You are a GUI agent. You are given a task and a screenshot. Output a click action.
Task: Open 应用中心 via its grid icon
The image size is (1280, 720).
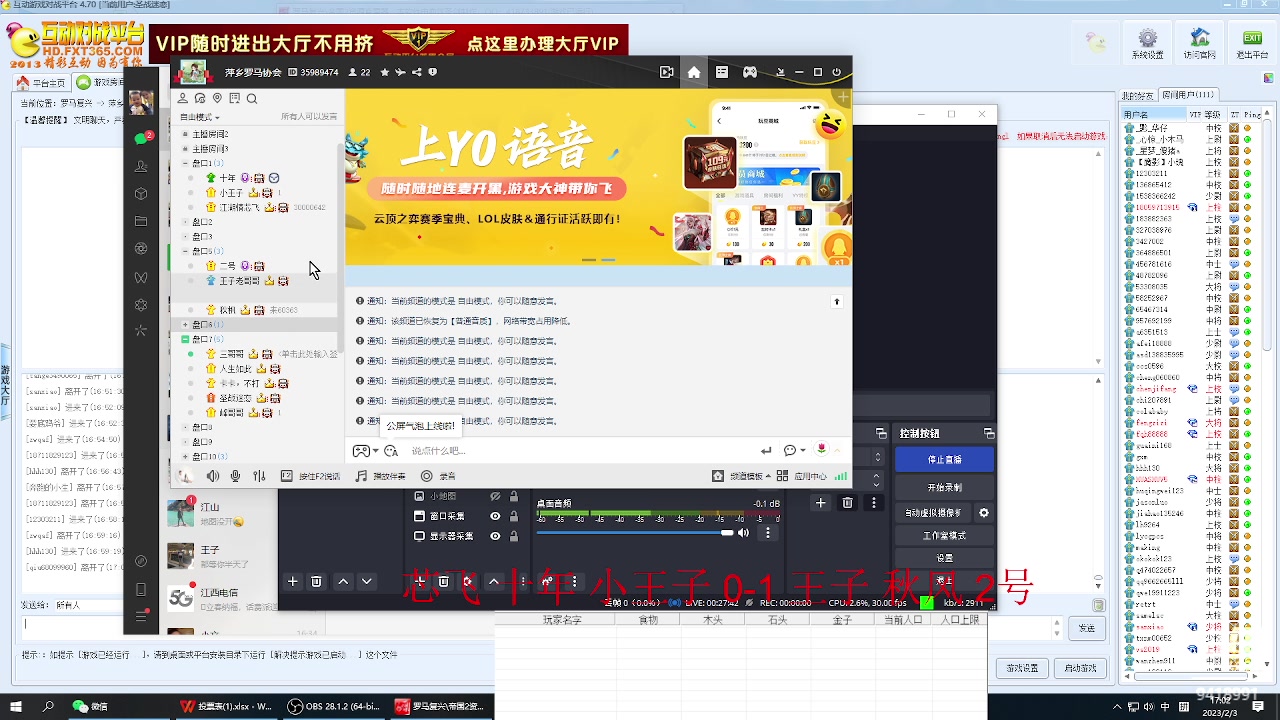pos(782,475)
